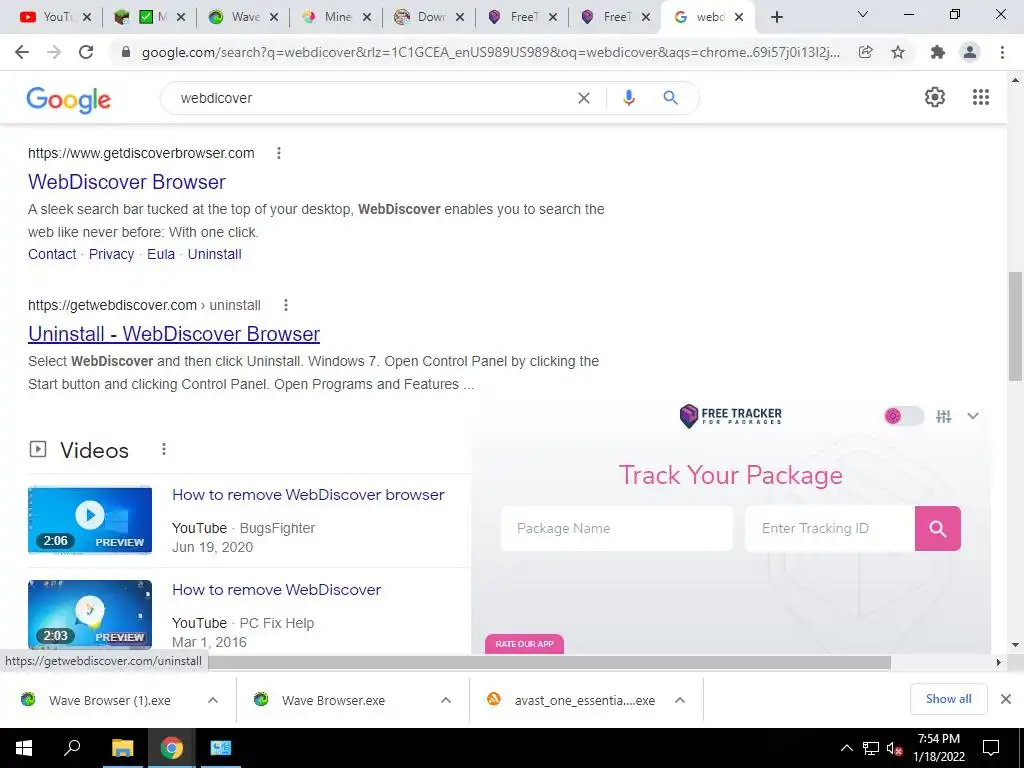Open File Explorer from the taskbar

(122, 748)
